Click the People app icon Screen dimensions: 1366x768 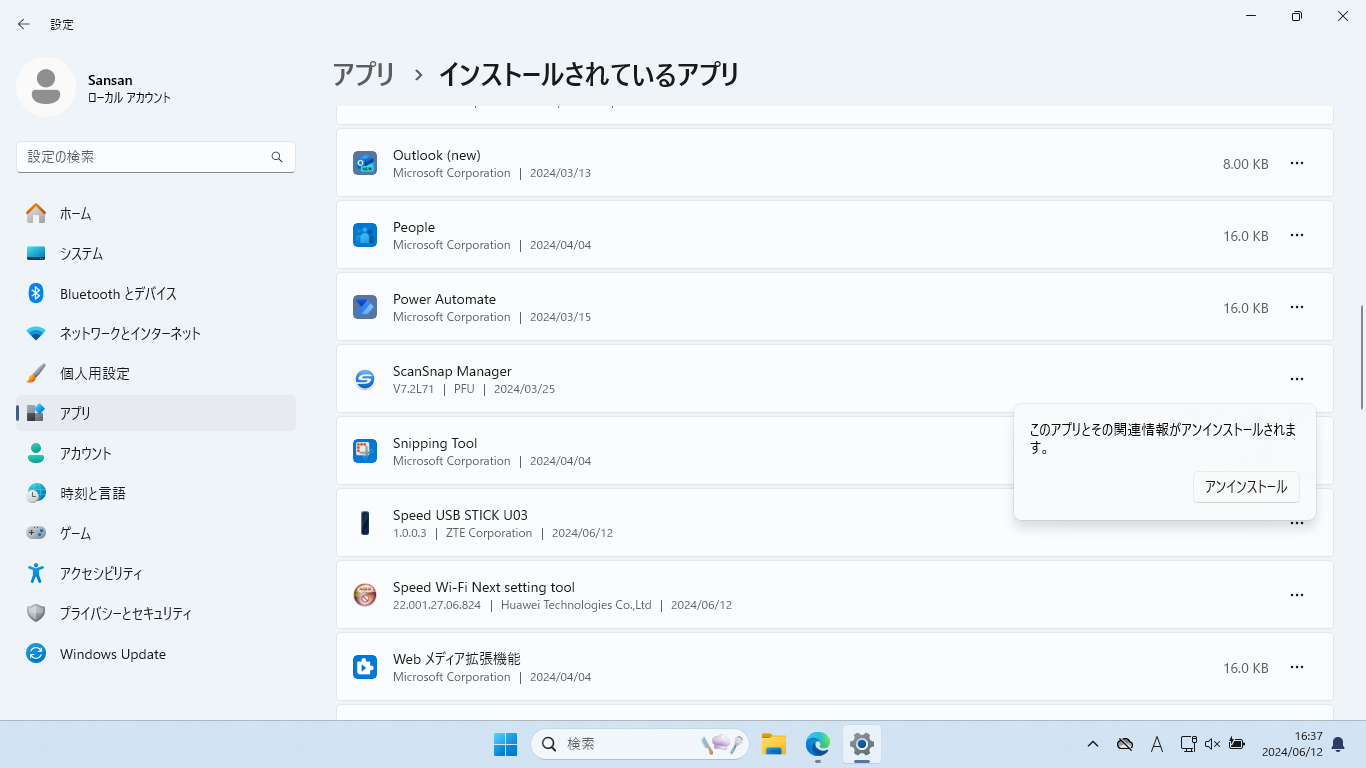tap(365, 235)
